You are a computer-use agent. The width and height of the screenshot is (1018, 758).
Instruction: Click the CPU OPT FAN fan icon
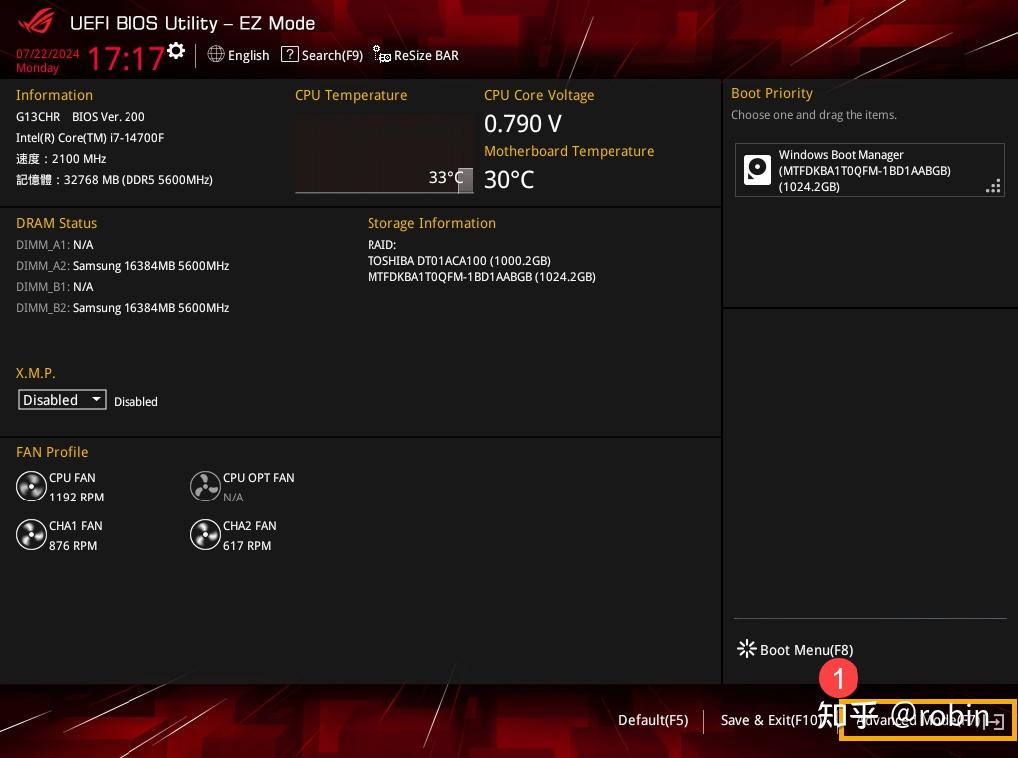pyautogui.click(x=205, y=486)
